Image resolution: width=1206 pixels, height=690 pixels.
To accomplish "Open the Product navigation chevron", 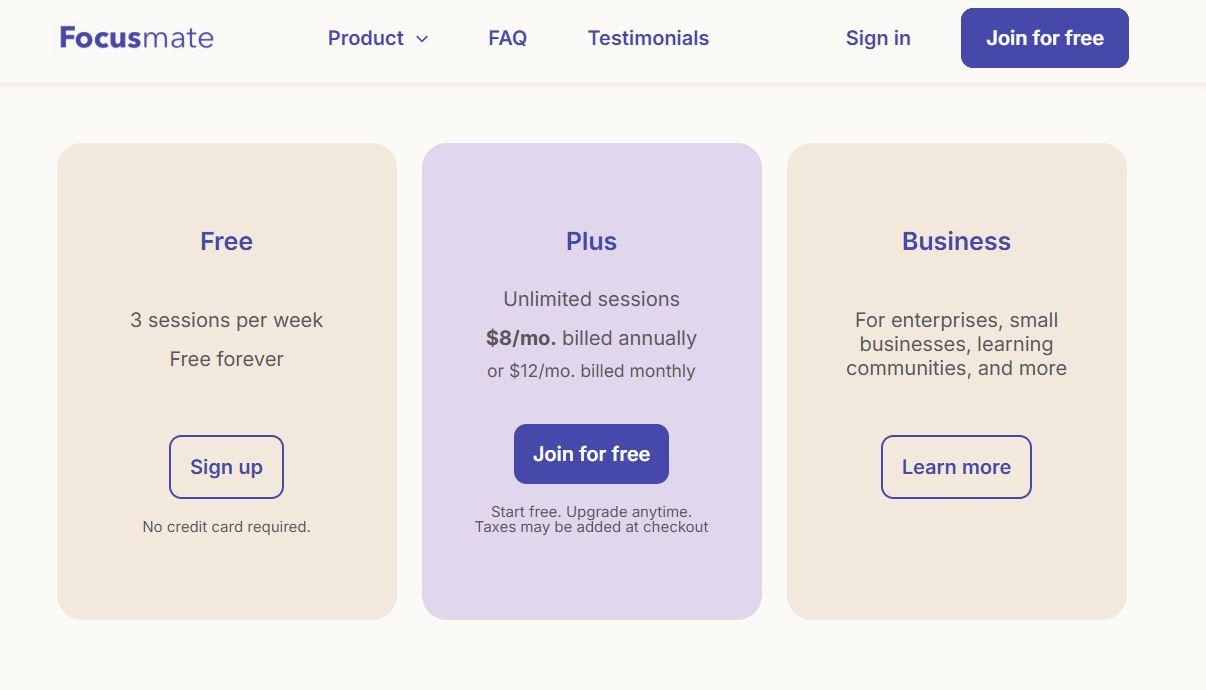I will point(421,39).
